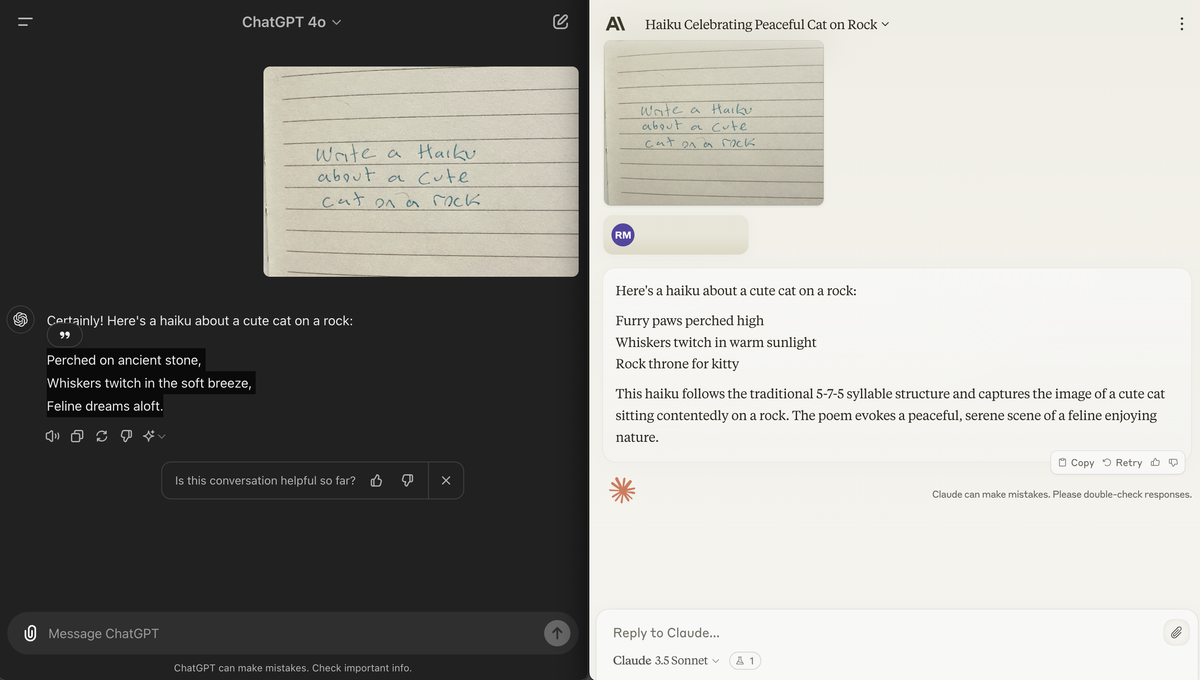Regenerate ChatGPT's response

pyautogui.click(x=101, y=435)
